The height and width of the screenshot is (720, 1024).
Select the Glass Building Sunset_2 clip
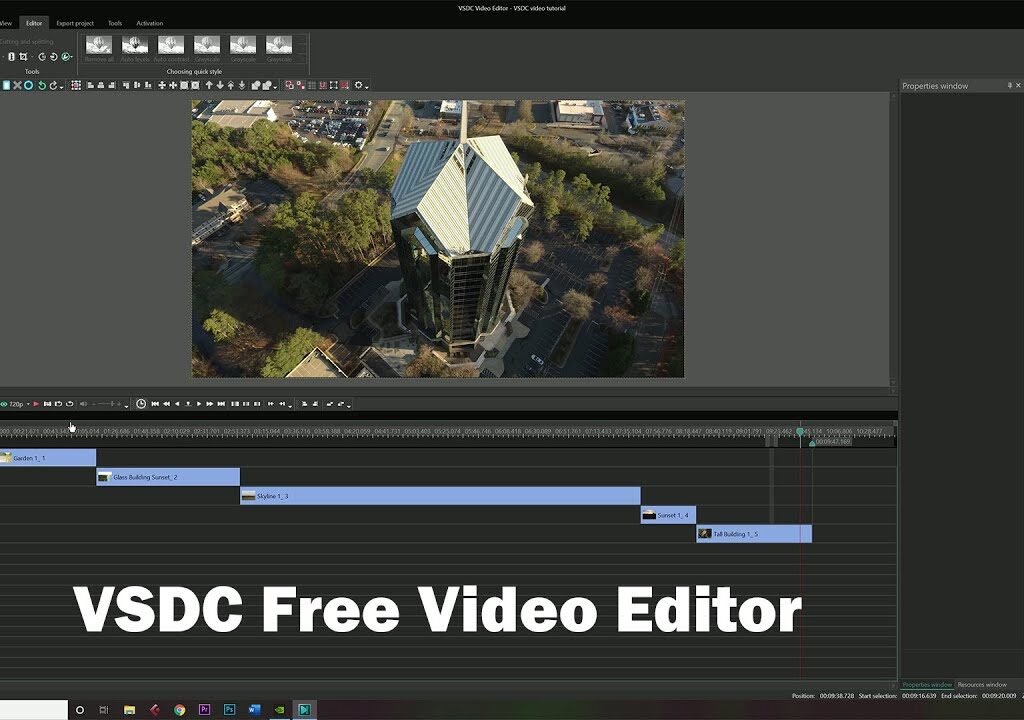point(168,477)
